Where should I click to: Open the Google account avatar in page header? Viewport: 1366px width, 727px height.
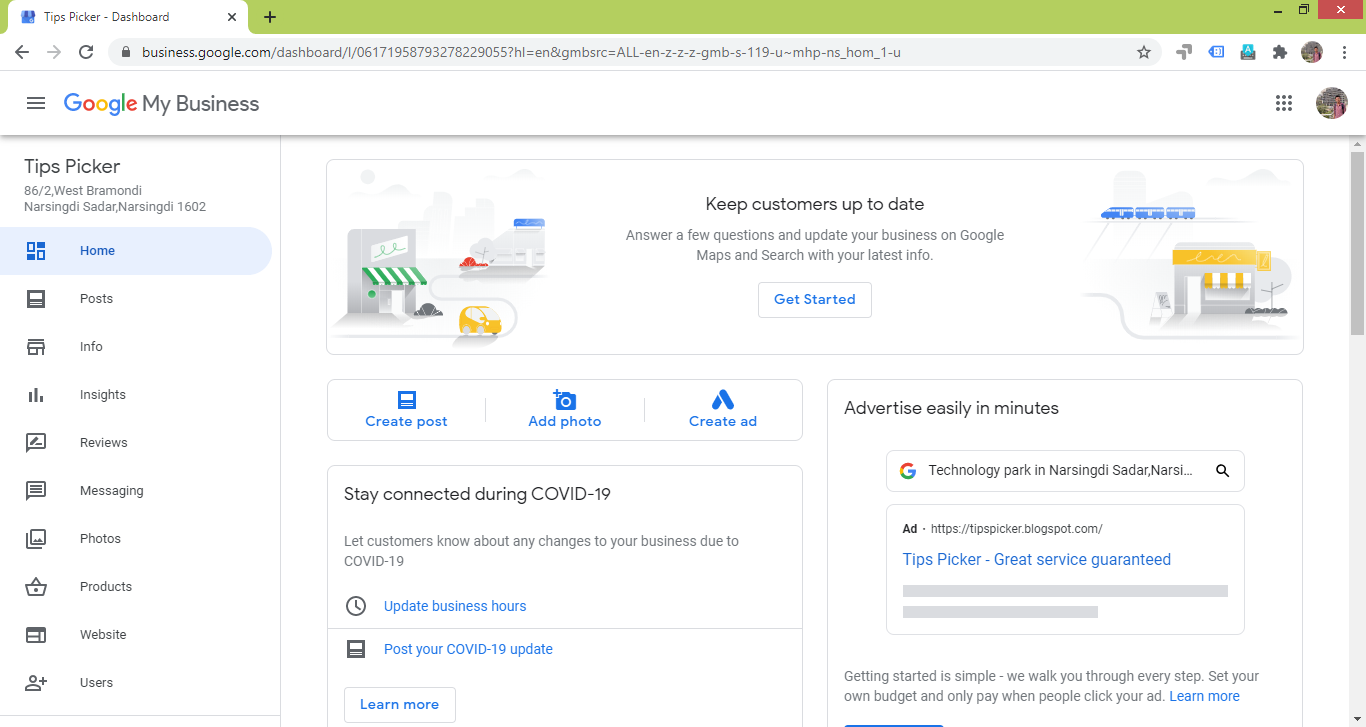pyautogui.click(x=1332, y=103)
